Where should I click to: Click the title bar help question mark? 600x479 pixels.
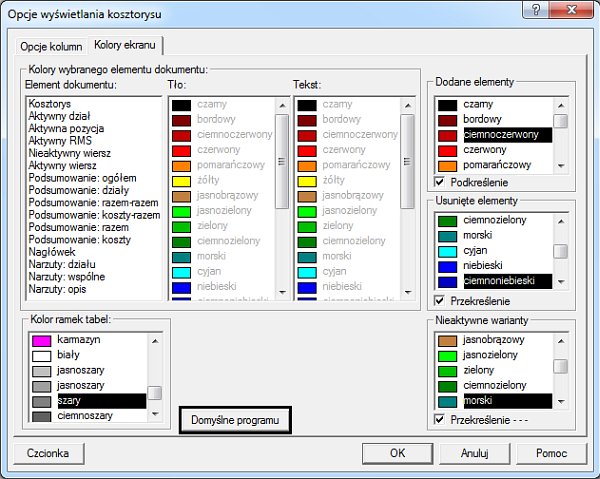click(x=538, y=10)
